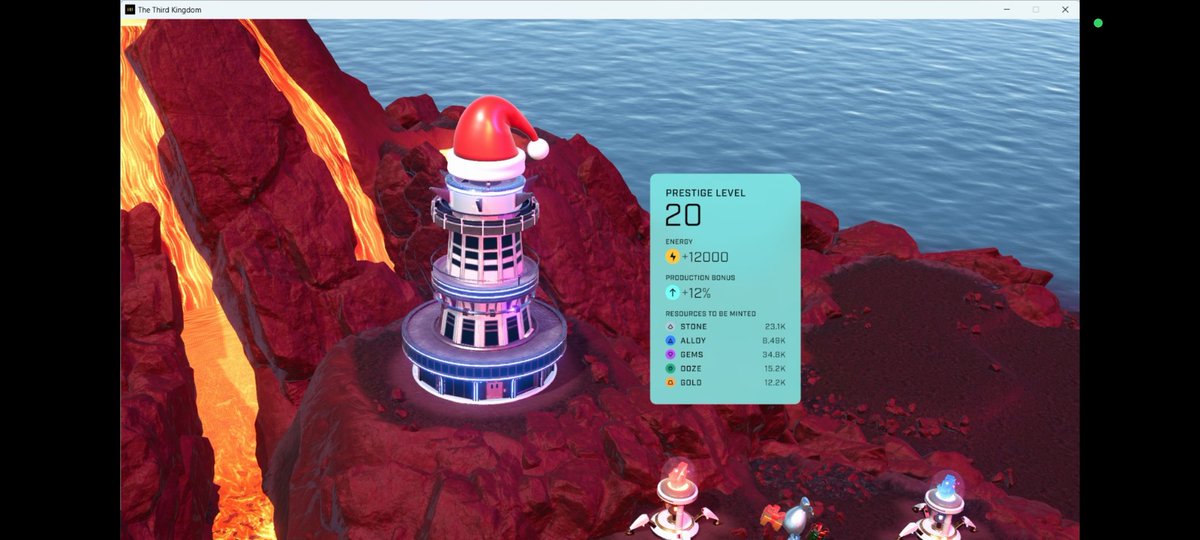This screenshot has height=540, width=1200.
Task: Click the 34.8K gems amount
Action: pyautogui.click(x=774, y=355)
